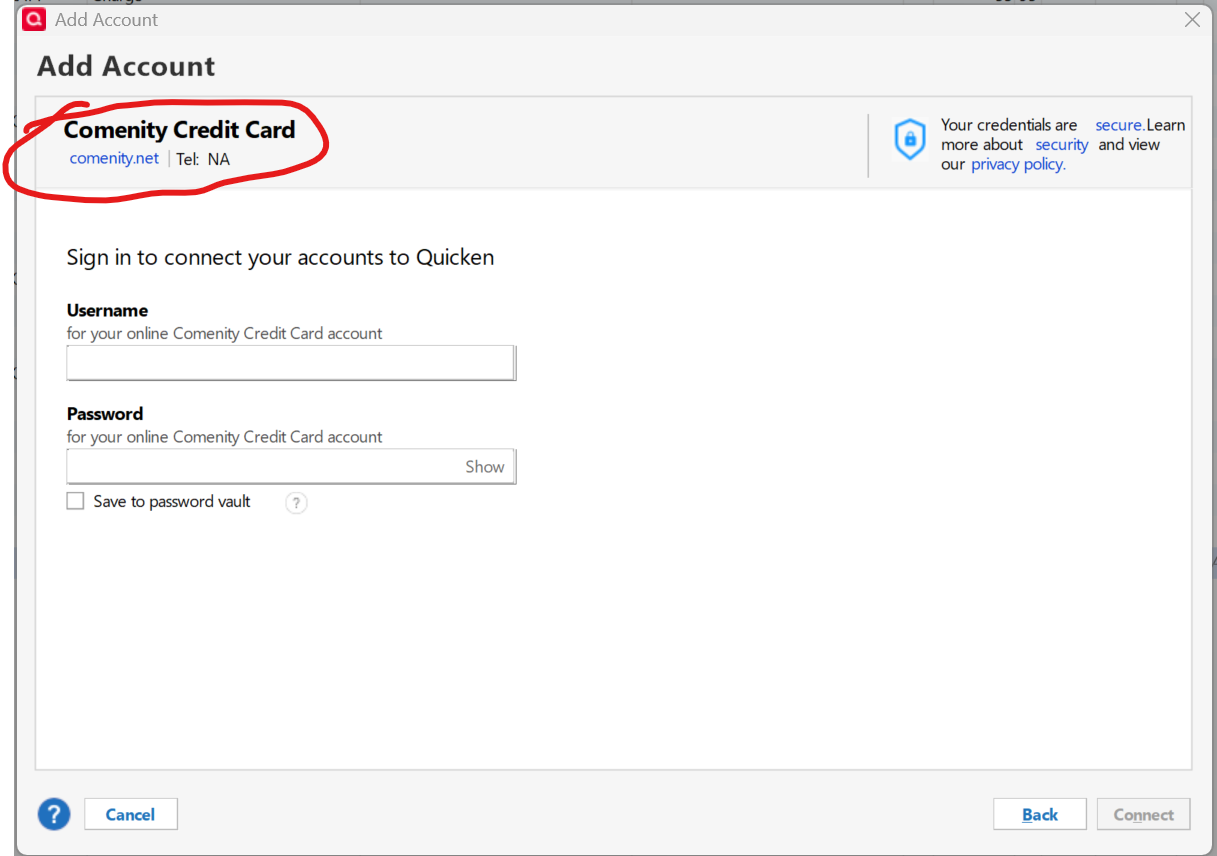The height and width of the screenshot is (856, 1217).
Task: Open the comenity.net link
Action: coord(114,158)
